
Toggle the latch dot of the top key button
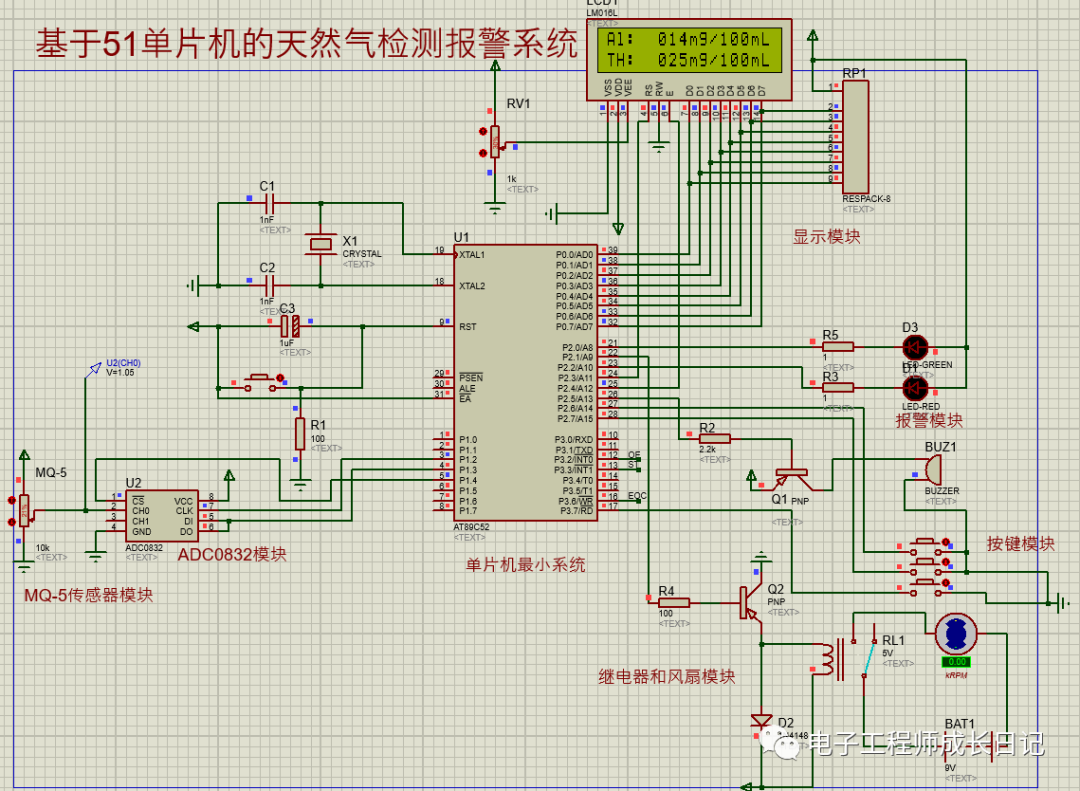click(x=946, y=542)
